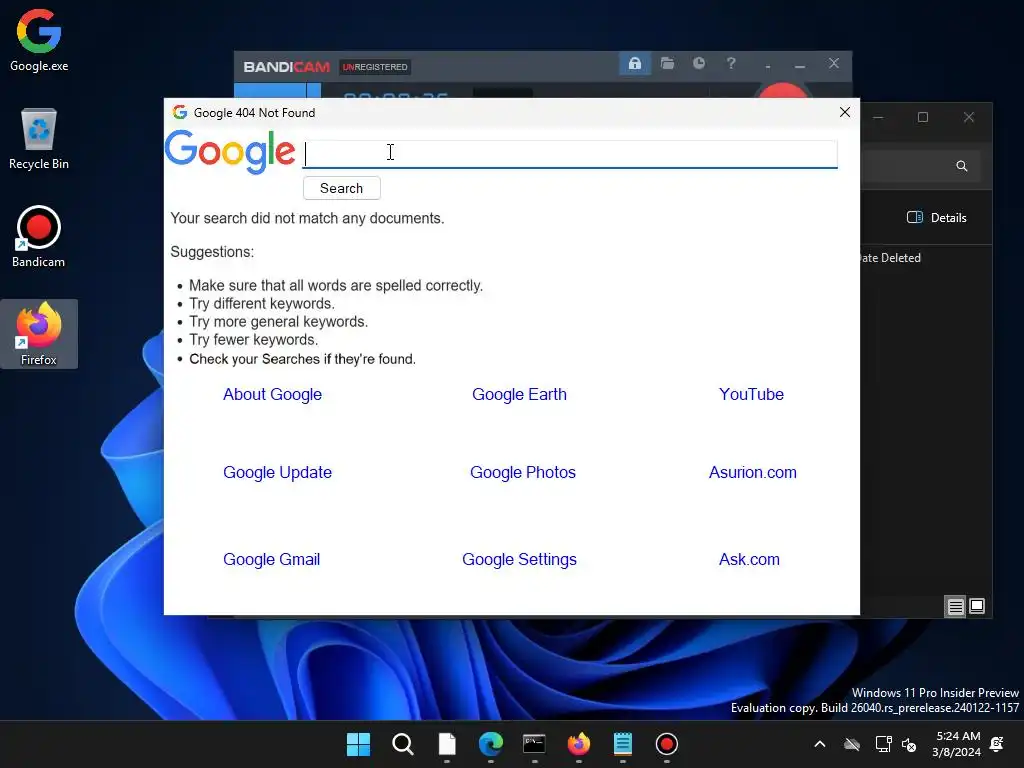
Task: Select the Firefox desktop shortcut
Action: [x=39, y=334]
